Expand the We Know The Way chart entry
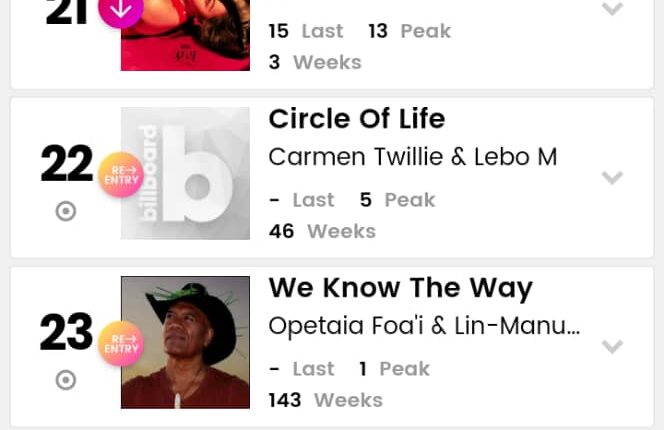The width and height of the screenshot is (664, 430). (x=612, y=347)
